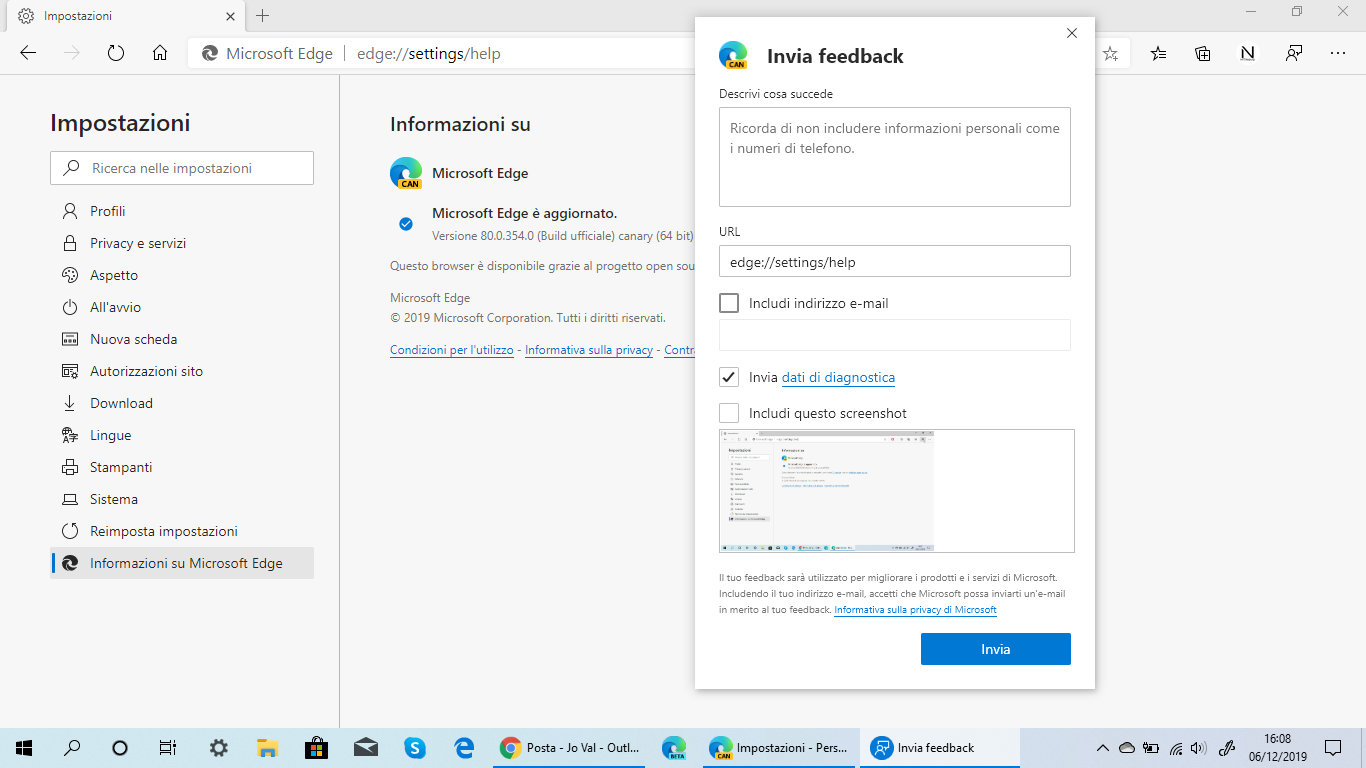Image resolution: width=1366 pixels, height=768 pixels.
Task: Show hidden tray icons chevron
Action: [x=1103, y=747]
